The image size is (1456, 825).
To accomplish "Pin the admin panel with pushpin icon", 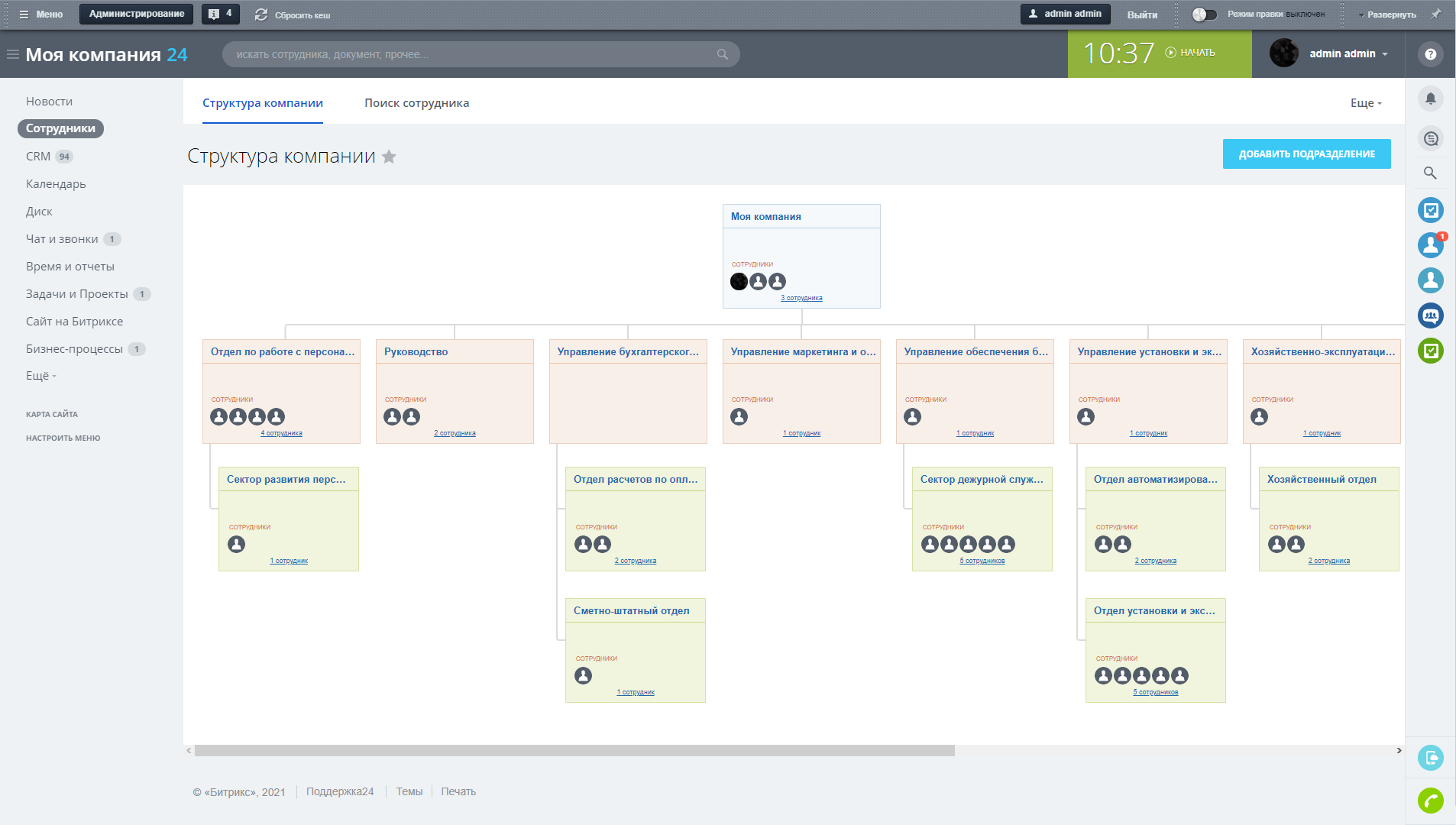I will [1436, 14].
